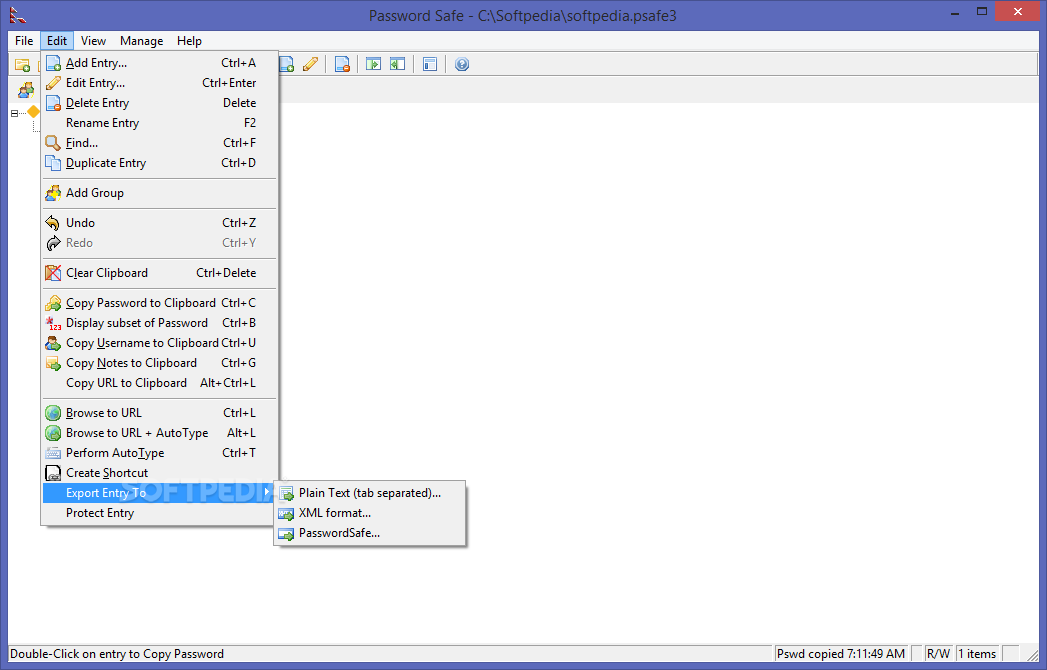Open the Help menu
Viewport: 1047px width, 670px height.
(189, 41)
